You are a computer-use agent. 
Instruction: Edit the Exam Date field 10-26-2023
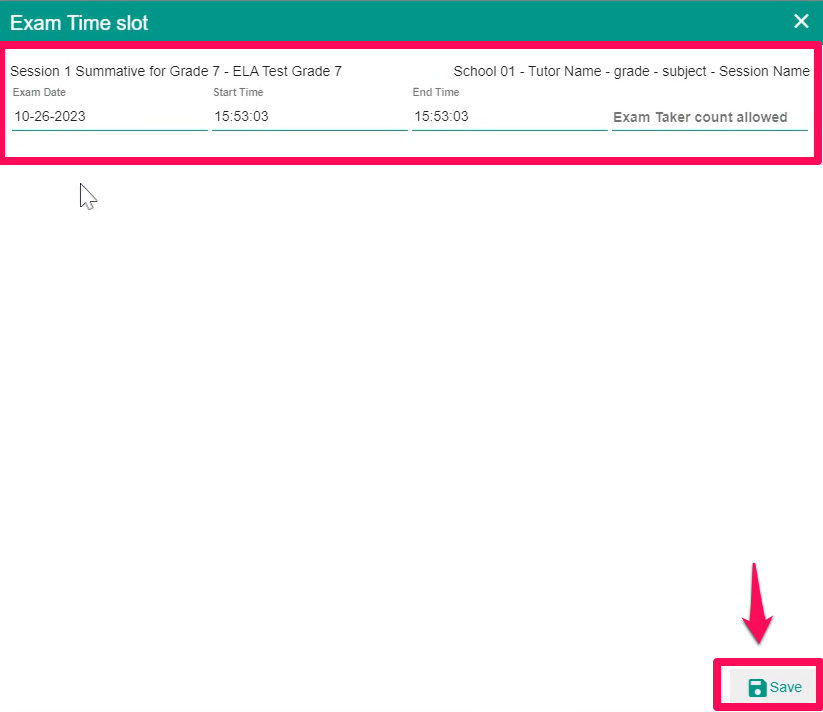click(x=110, y=116)
